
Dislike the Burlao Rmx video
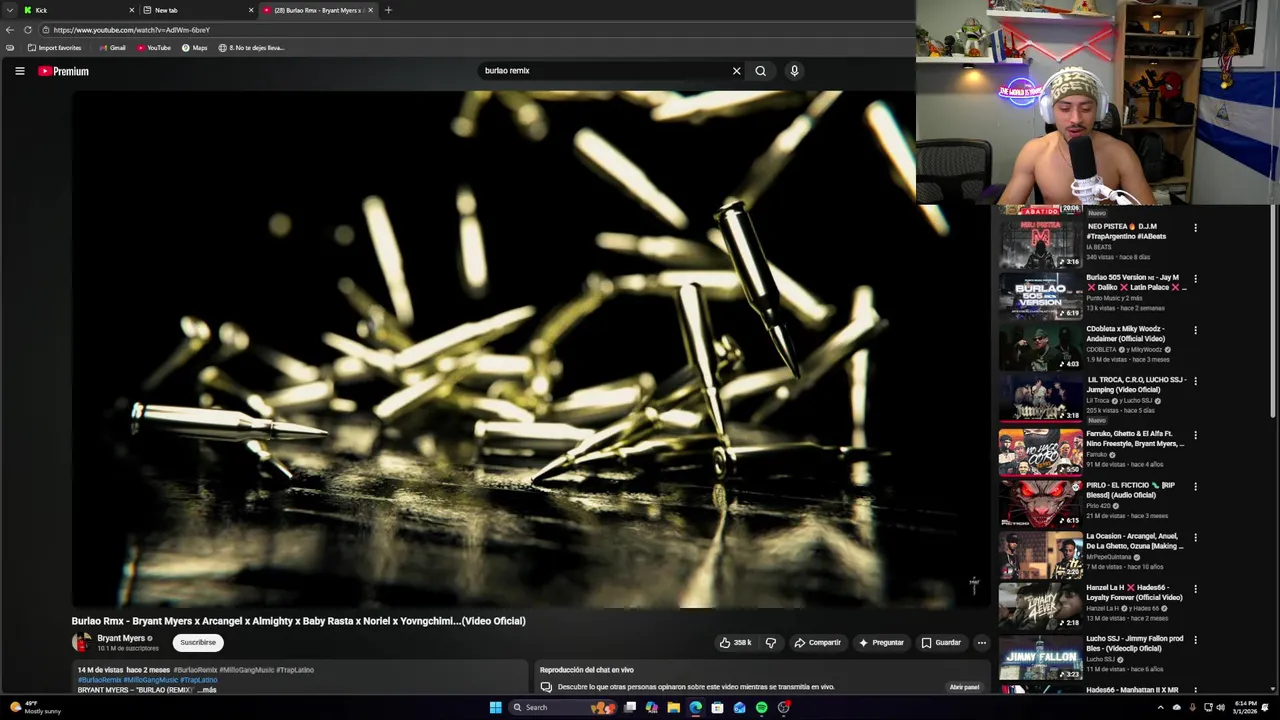click(770, 643)
